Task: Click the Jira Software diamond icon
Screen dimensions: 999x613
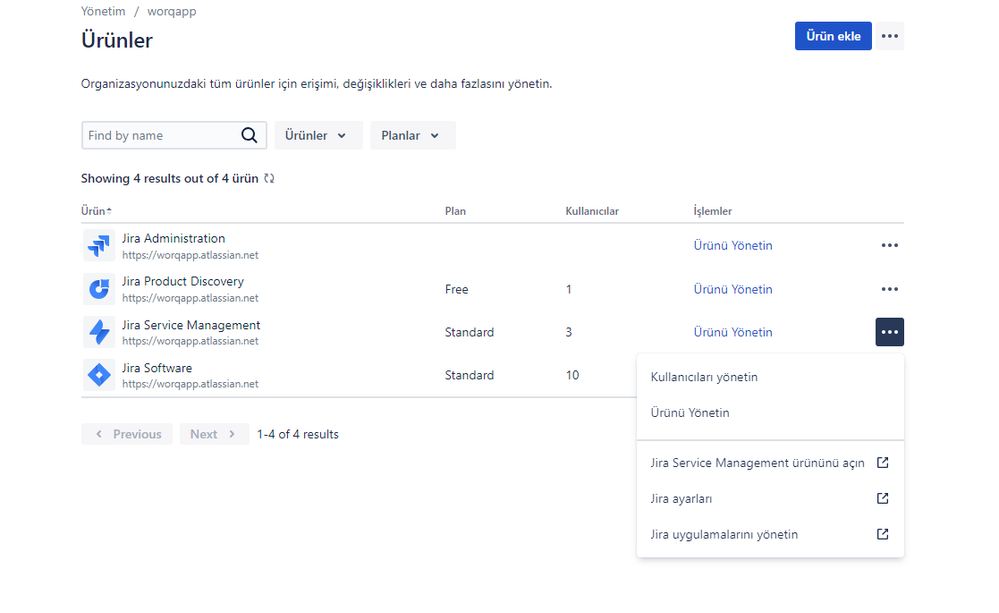Action: [99, 375]
